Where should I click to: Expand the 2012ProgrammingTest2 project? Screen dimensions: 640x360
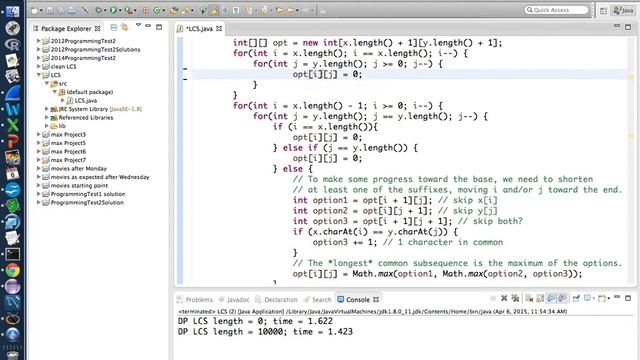[38, 41]
